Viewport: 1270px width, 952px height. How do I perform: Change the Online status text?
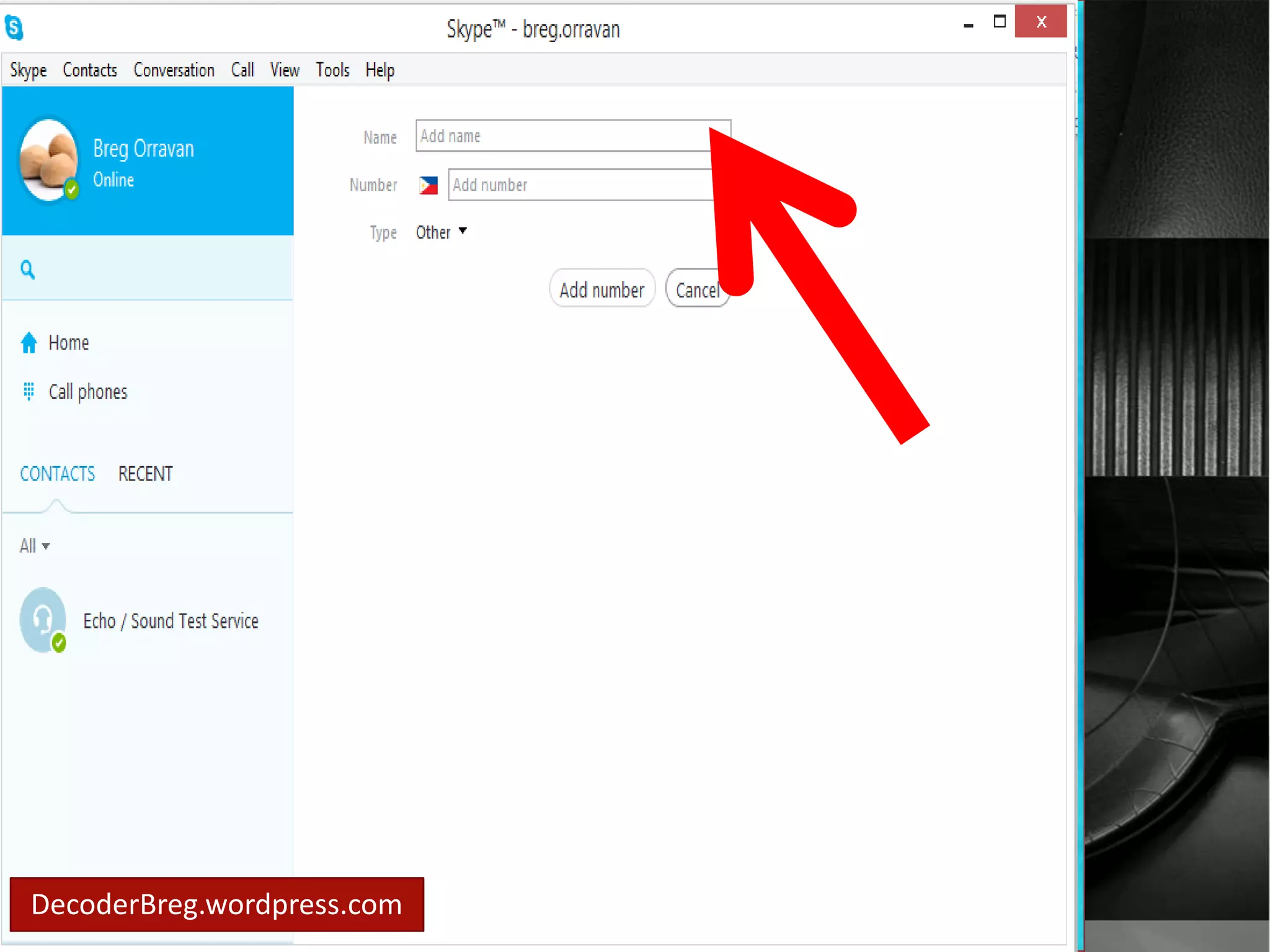coord(113,180)
